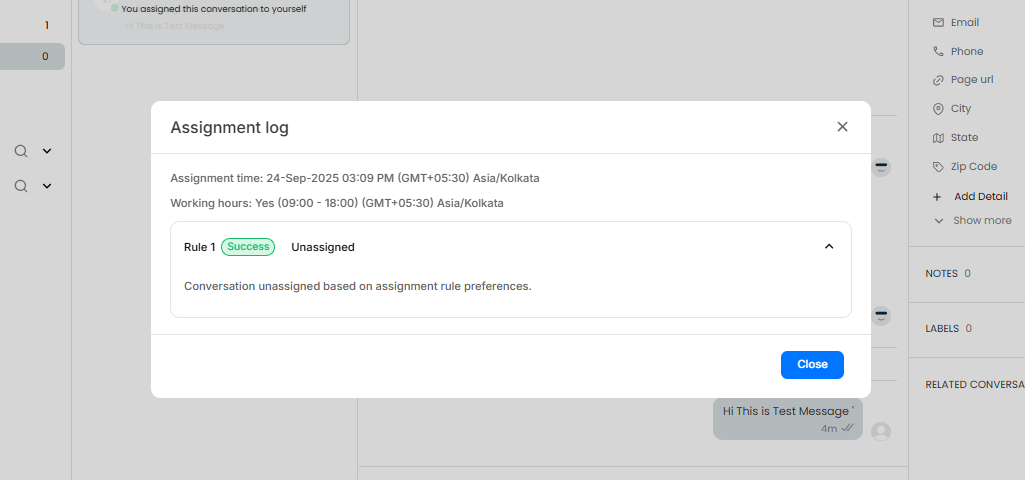Open the Related Conversations section
This screenshot has width=1025, height=480.
(974, 384)
